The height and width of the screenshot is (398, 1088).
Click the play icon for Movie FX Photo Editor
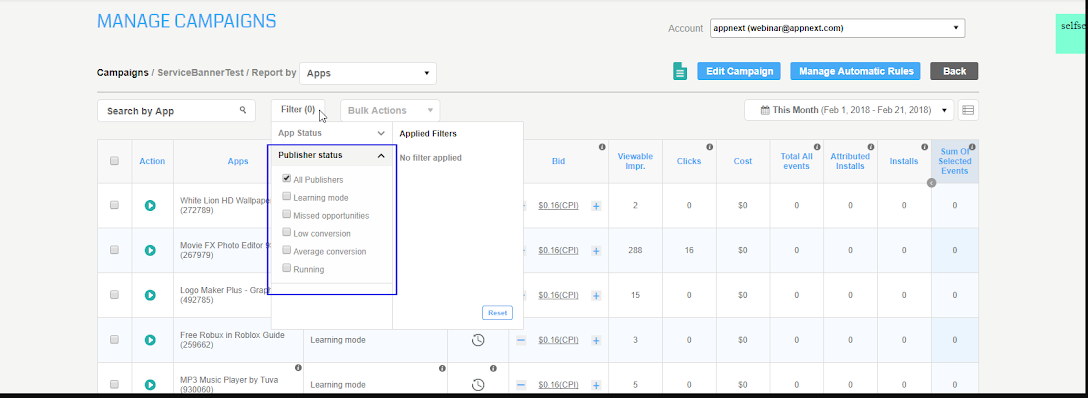pyautogui.click(x=150, y=250)
